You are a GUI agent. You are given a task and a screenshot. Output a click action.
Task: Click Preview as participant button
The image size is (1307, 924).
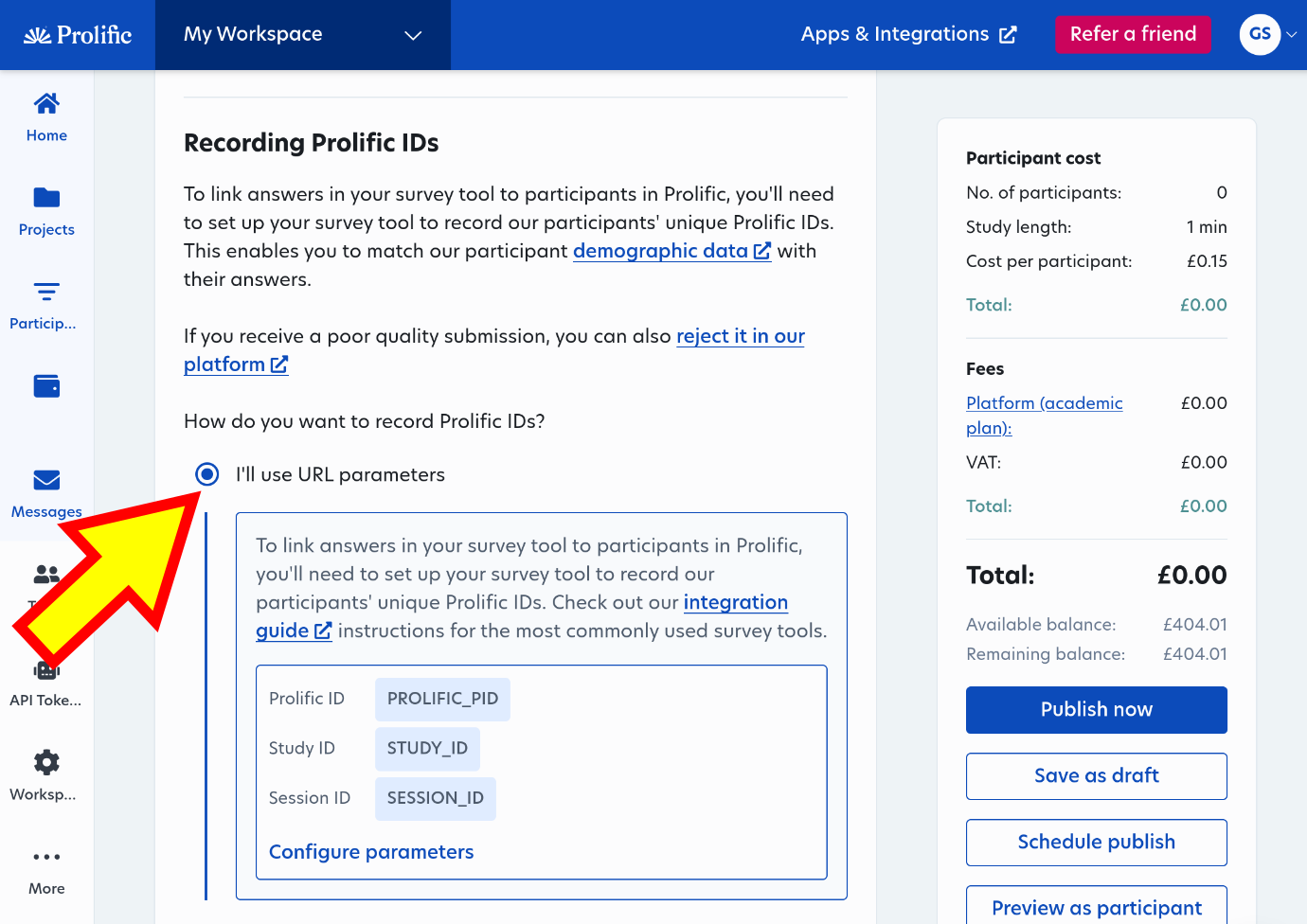[1097, 907]
